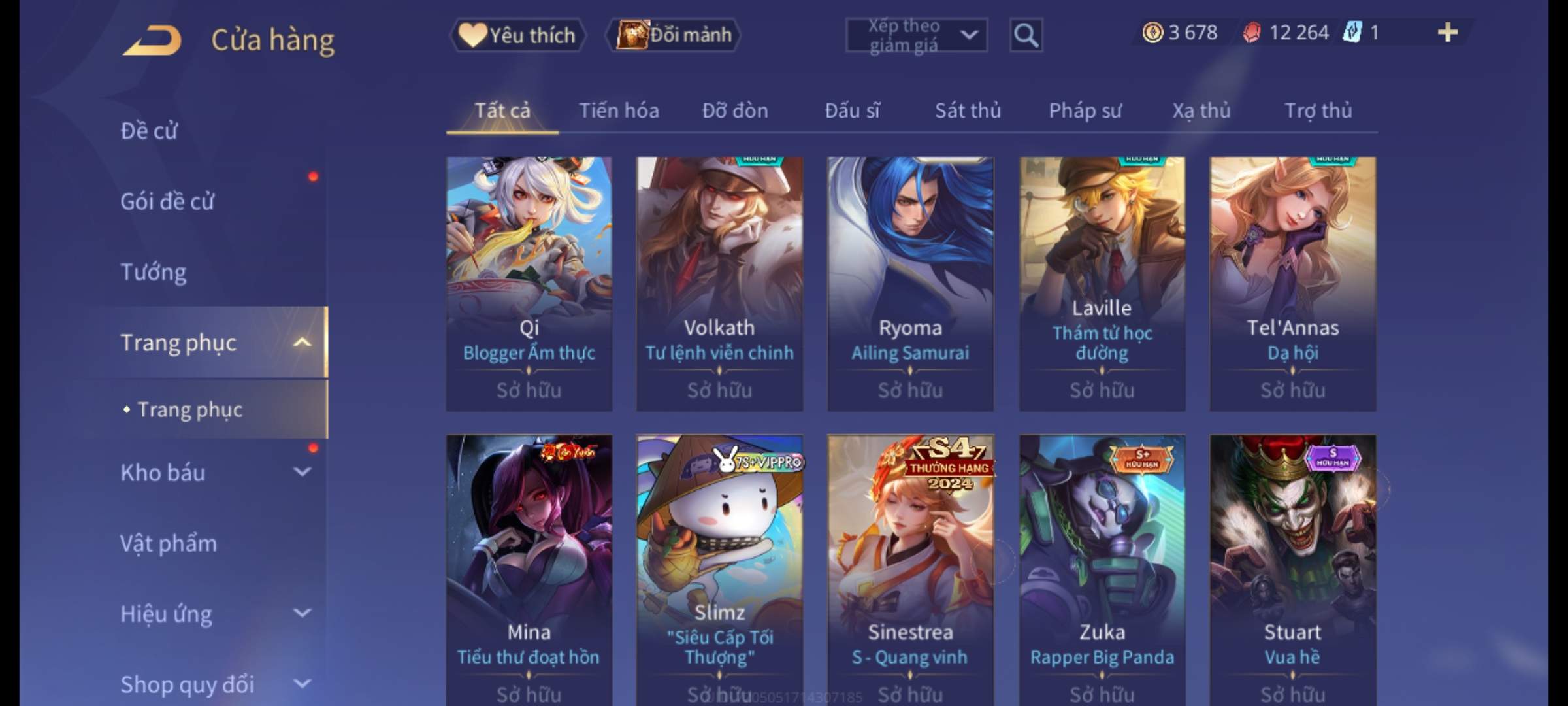Open Đổi mảnh chest exchange
1568x706 pixels.
tap(674, 35)
